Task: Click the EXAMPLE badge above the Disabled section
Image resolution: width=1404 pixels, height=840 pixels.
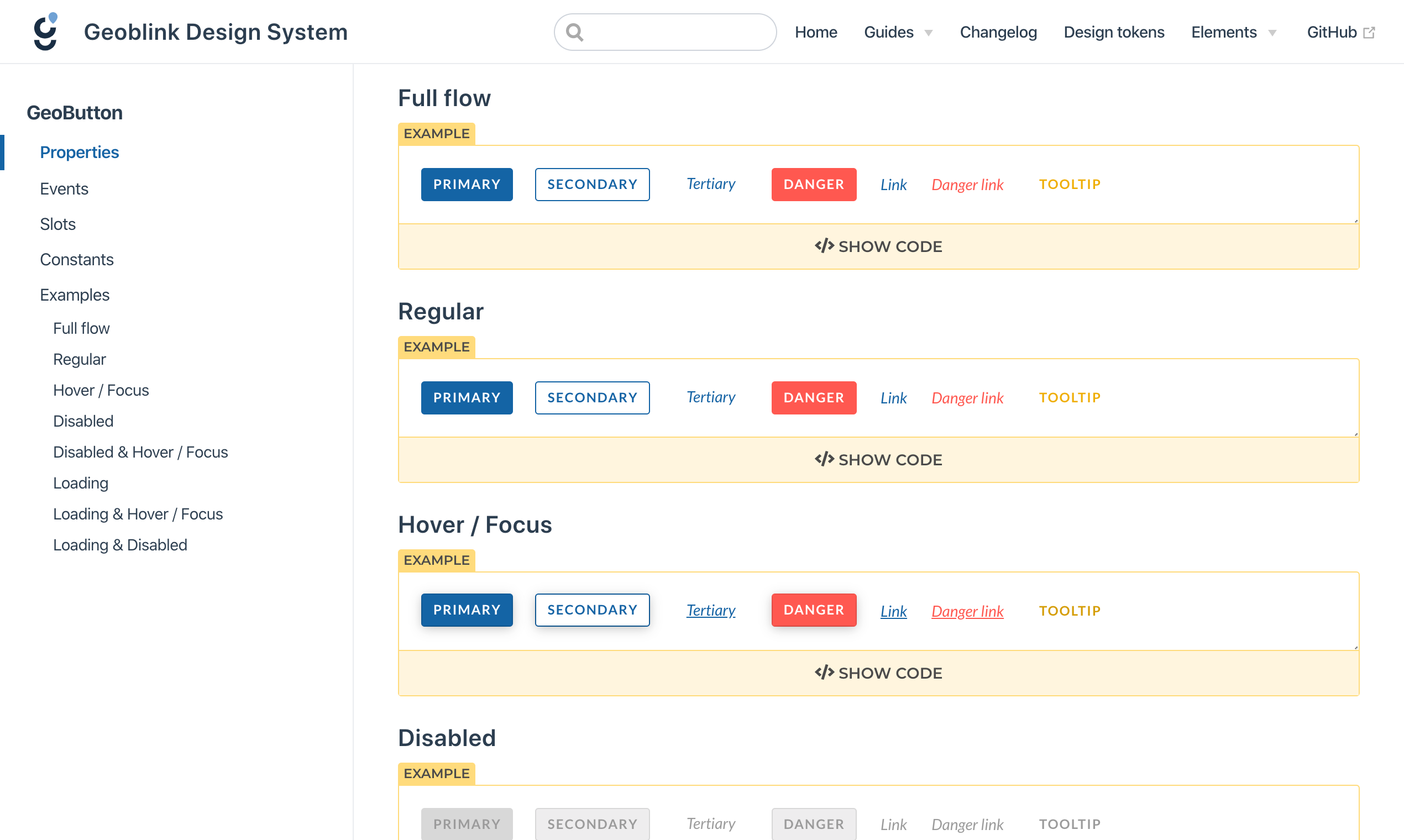Action: click(436, 773)
